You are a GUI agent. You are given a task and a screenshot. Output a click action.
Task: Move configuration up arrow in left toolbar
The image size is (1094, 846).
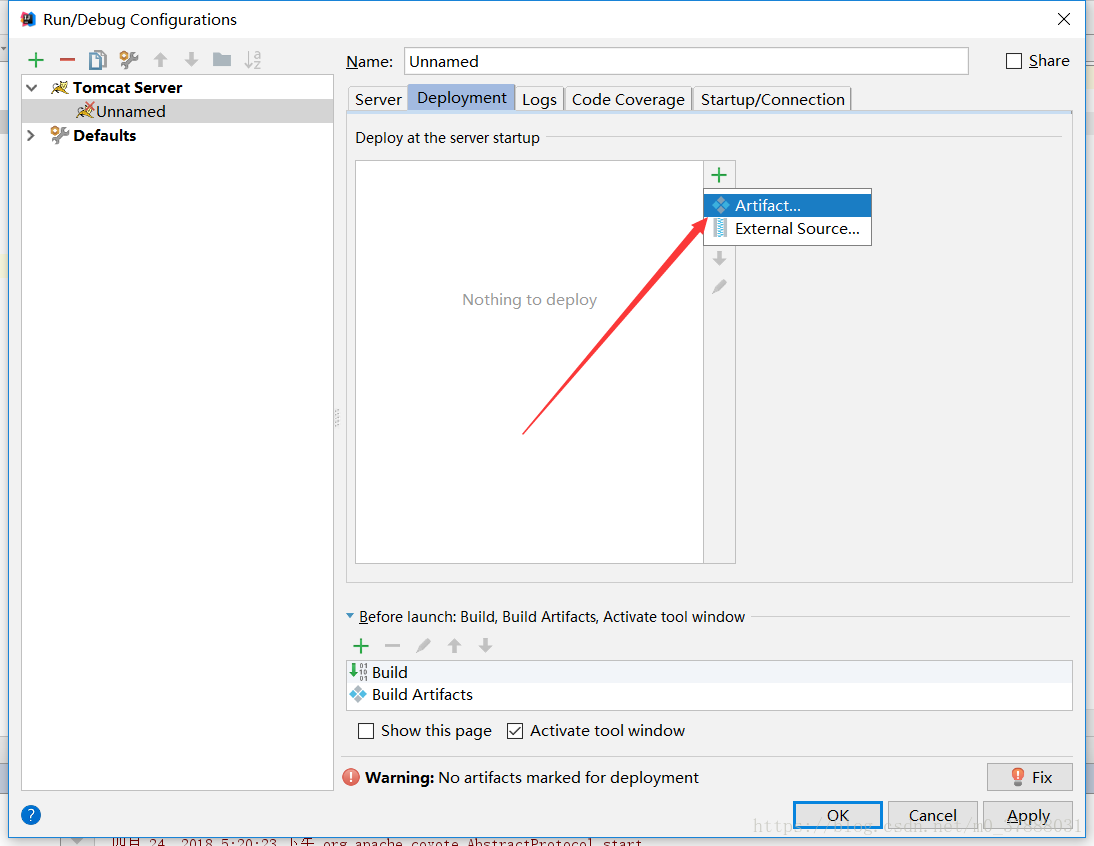(x=160, y=60)
